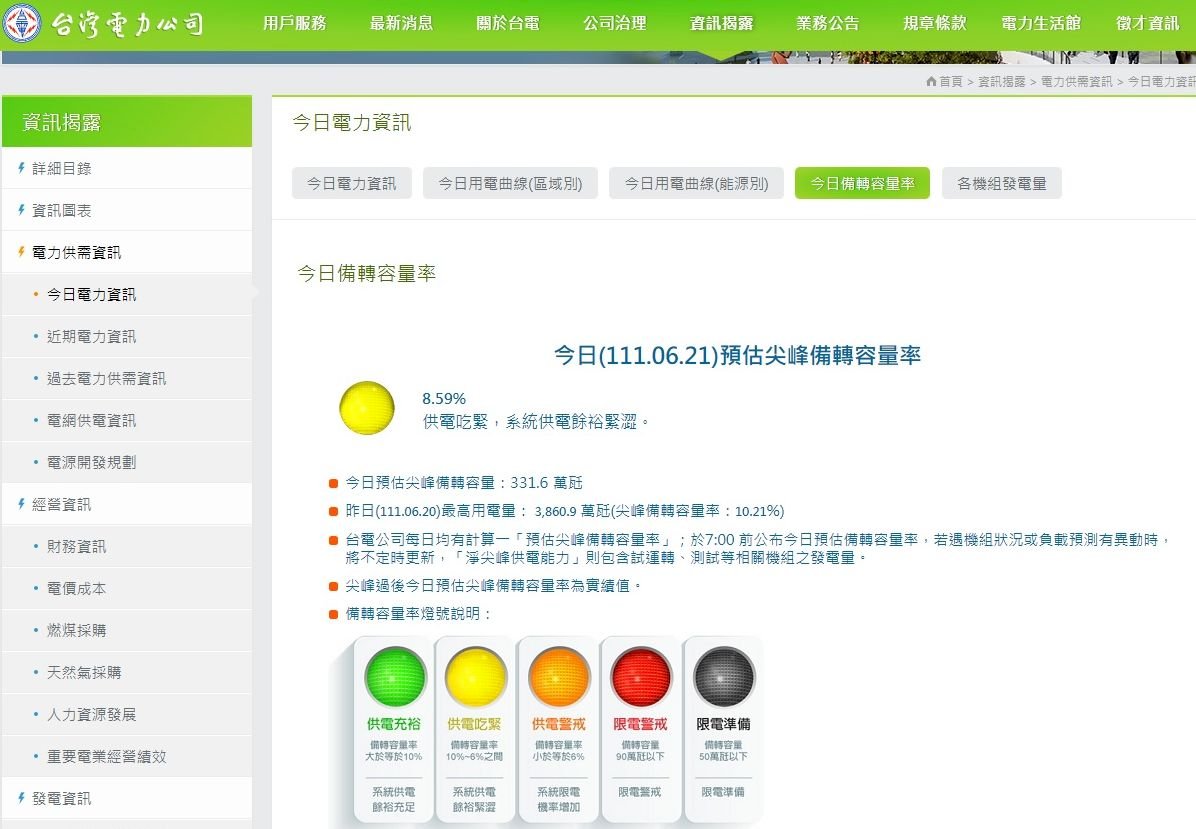Click the 資訊揭露 sidebar header

pos(127,121)
